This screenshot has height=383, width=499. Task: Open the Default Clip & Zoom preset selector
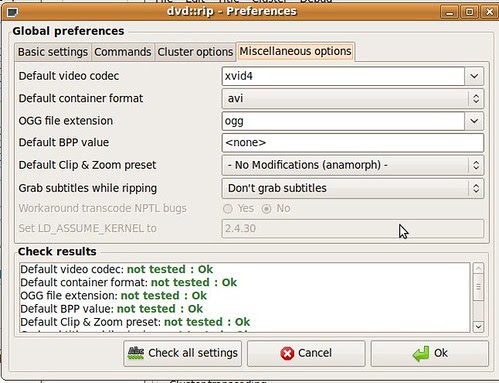coord(353,165)
